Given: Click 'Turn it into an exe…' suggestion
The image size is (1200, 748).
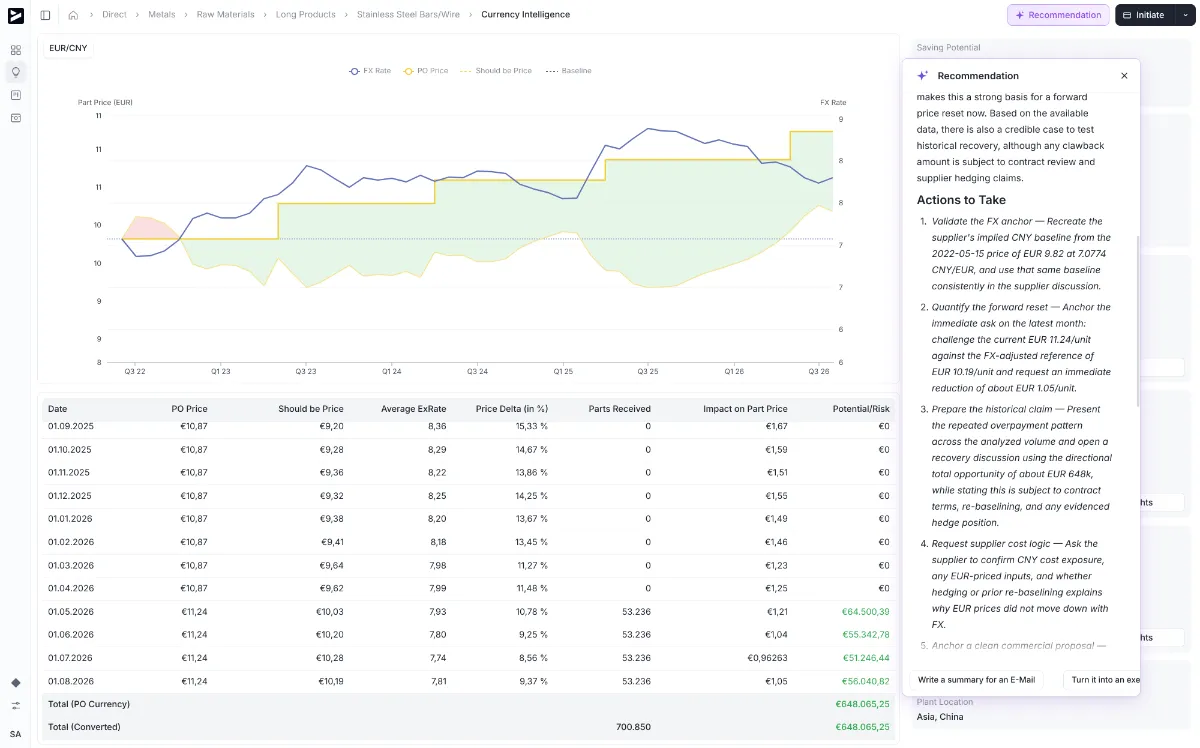Looking at the screenshot, I should [x=1103, y=680].
